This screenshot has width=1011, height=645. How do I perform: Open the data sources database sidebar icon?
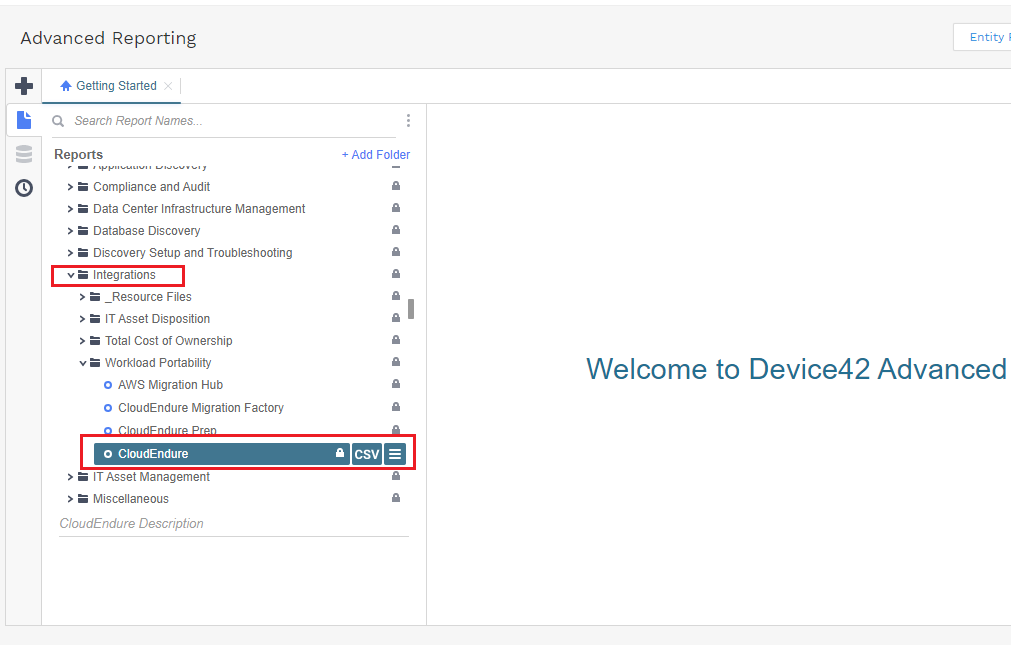pos(24,154)
